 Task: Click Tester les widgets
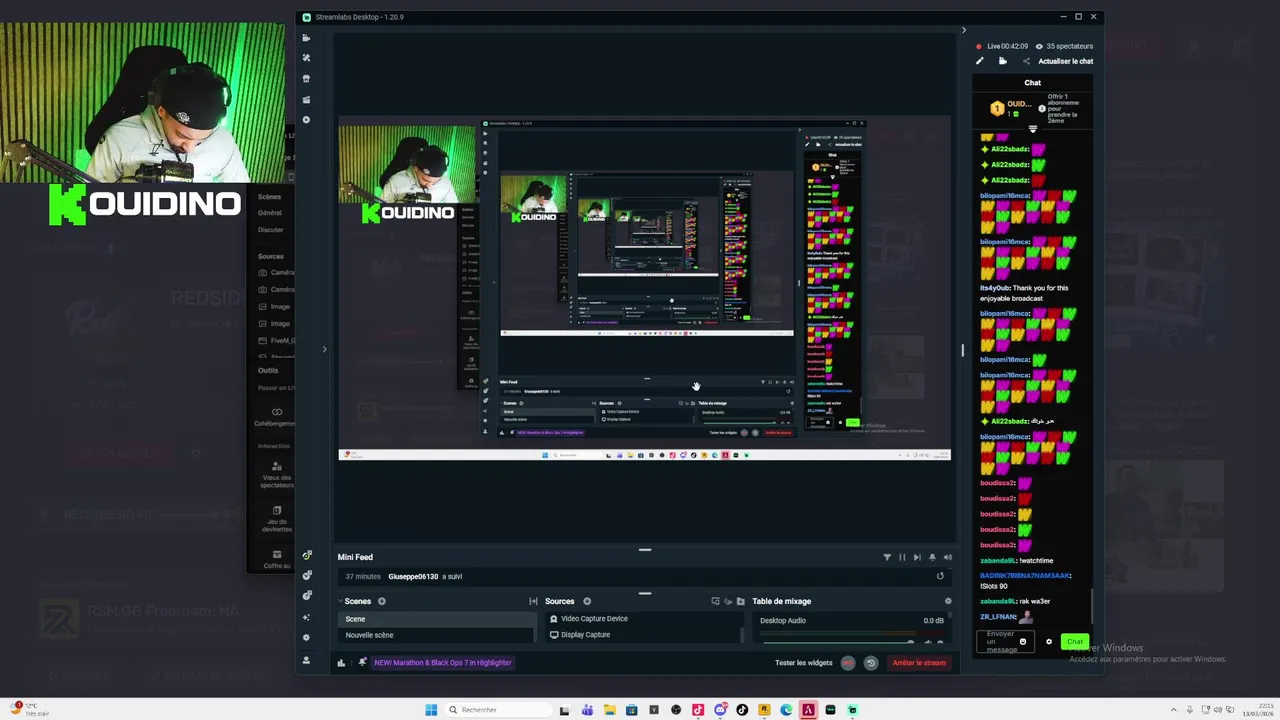(803, 662)
